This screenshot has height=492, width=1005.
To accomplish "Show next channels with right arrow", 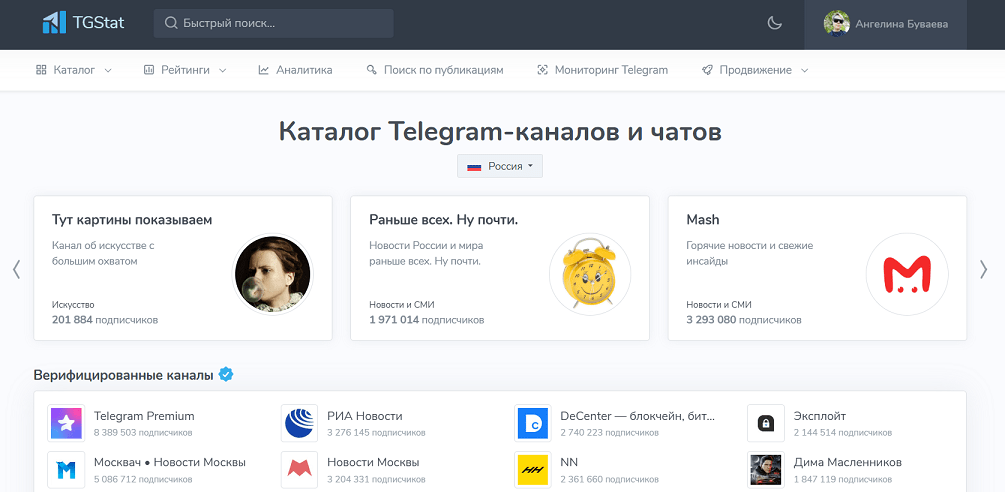I will (984, 269).
